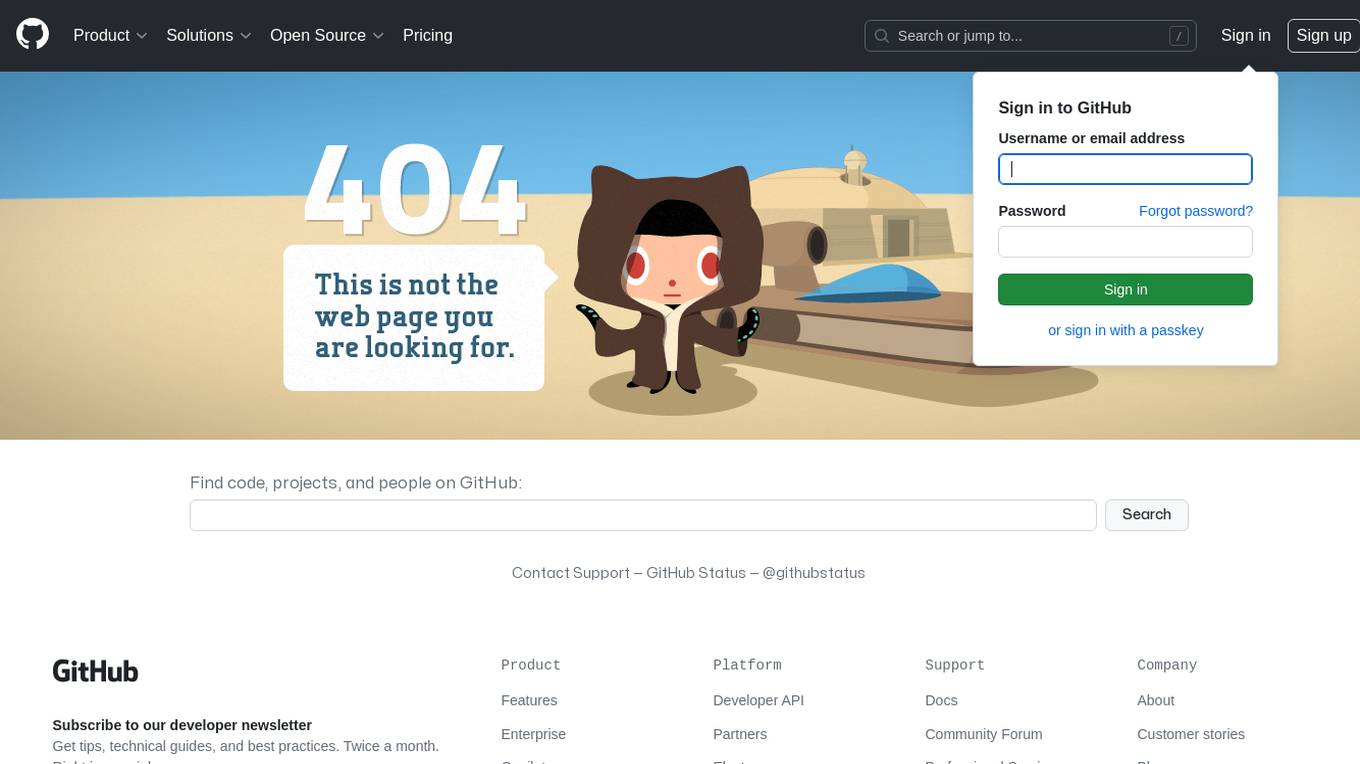Open the Contact Support link
Screen dimensions: 1360x764
pyautogui.click(x=571, y=573)
